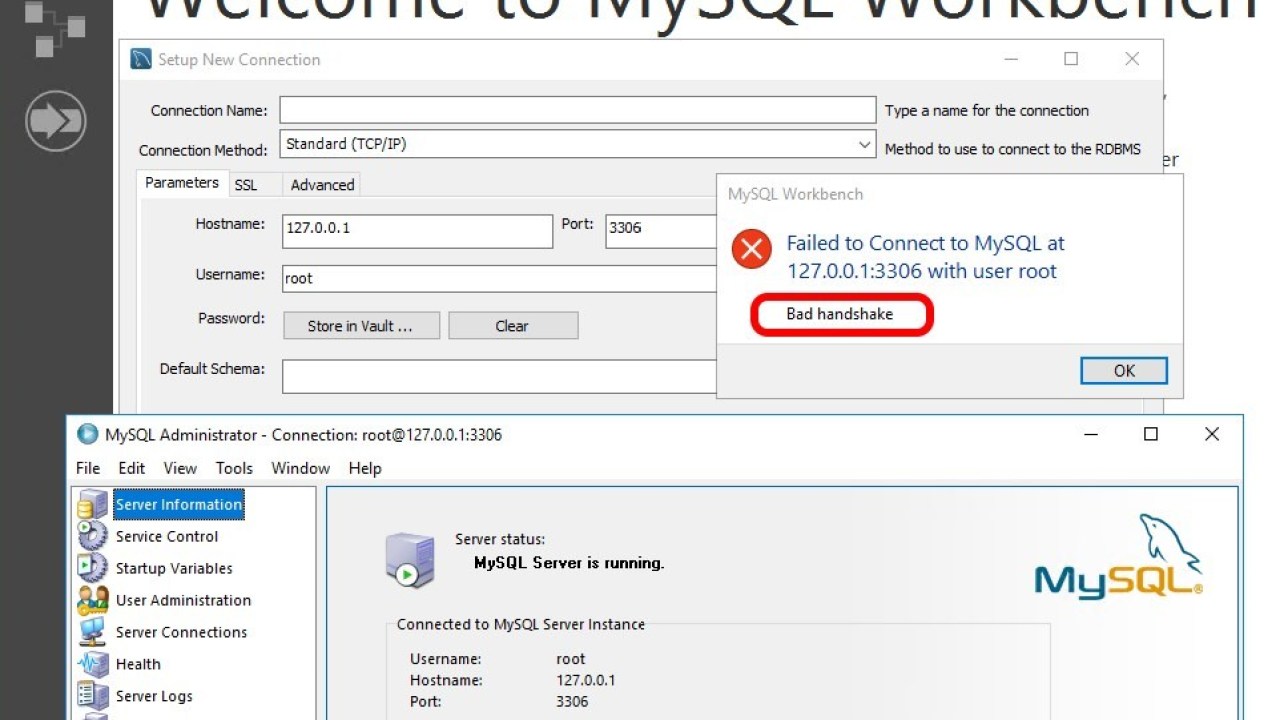Click the Bad handshake error text
This screenshot has height=720, width=1280.
(840, 314)
